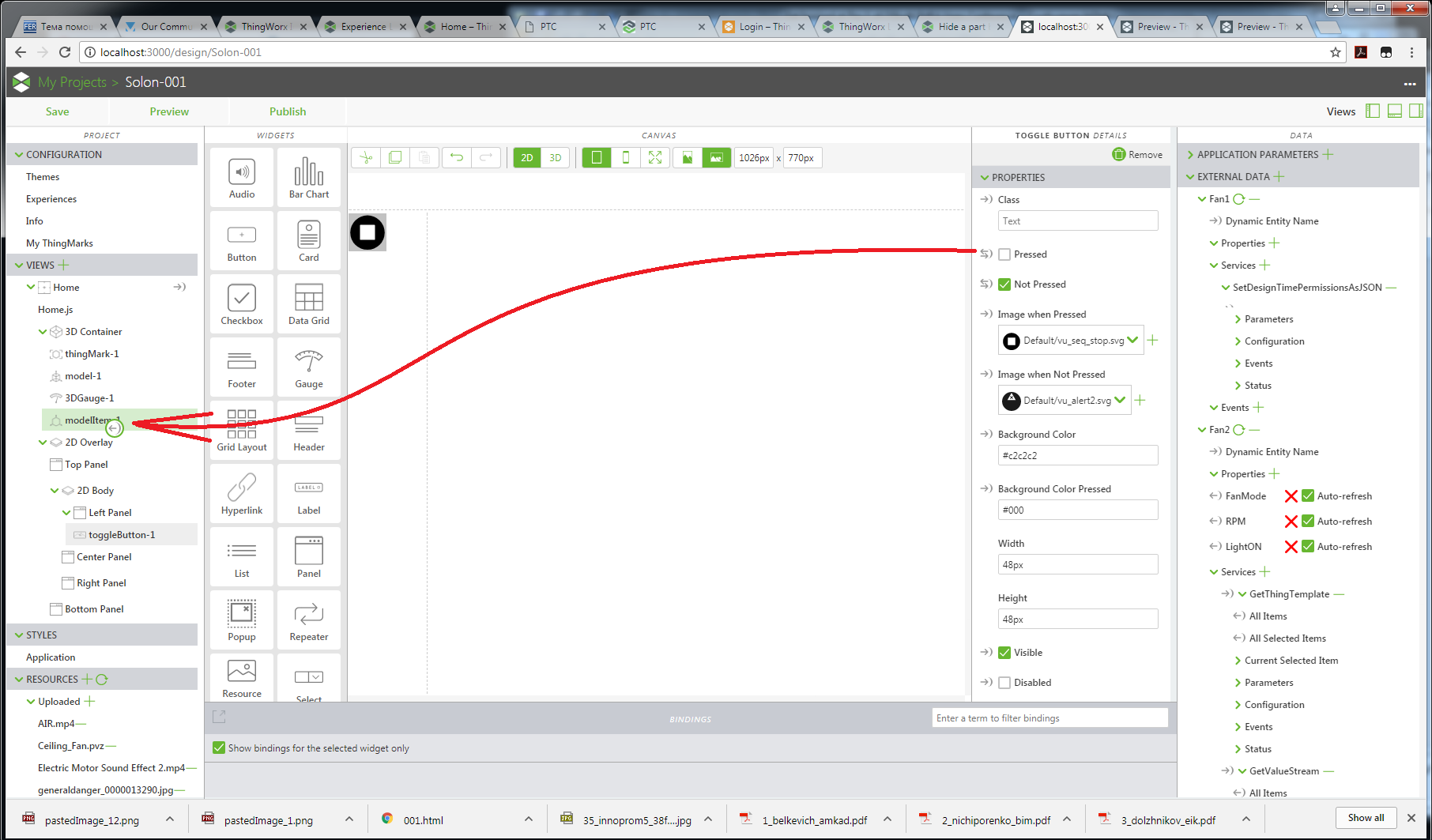The height and width of the screenshot is (840, 1432).
Task: Click Preview in the project menu
Action: [169, 111]
